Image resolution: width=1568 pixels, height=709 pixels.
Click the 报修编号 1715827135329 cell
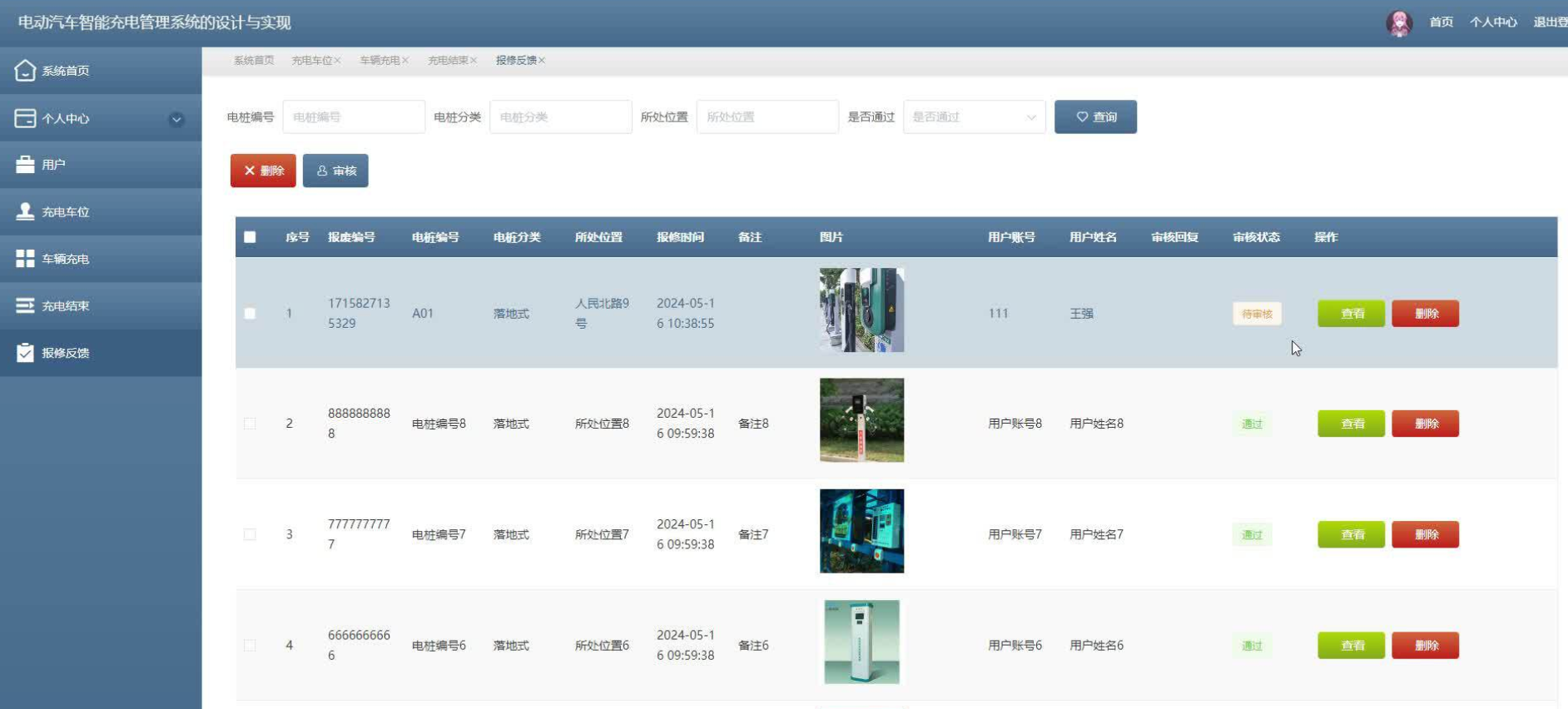359,314
